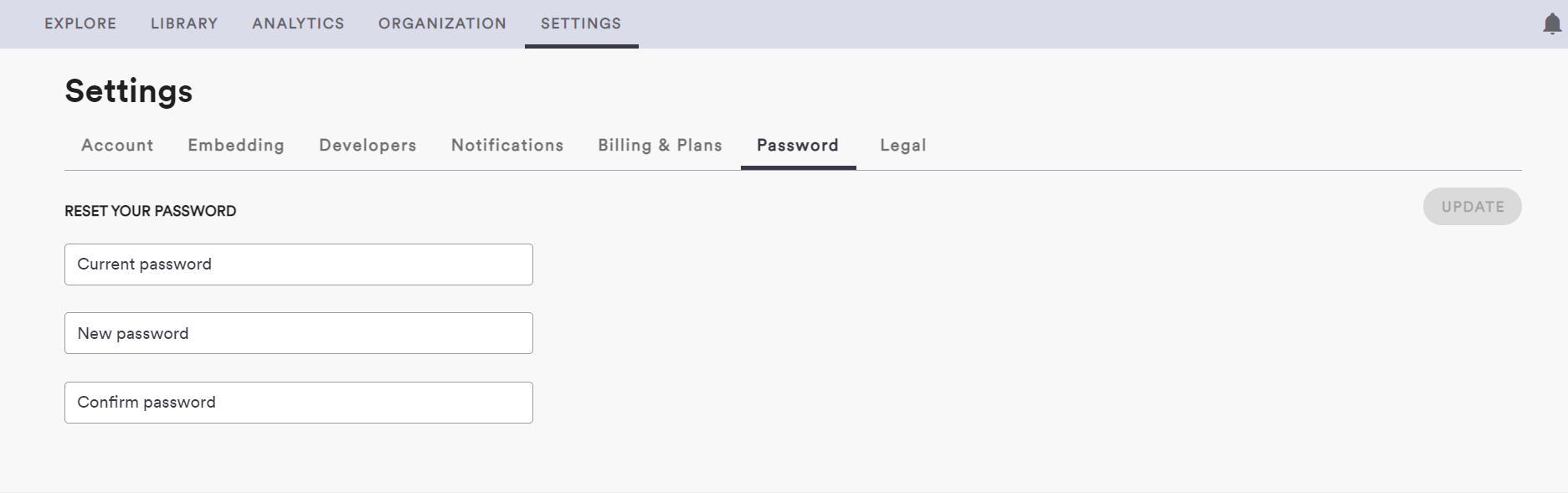Click the divider line under the settings tabs
The height and width of the screenshot is (493, 1568).
pyautogui.click(x=1172, y=170)
